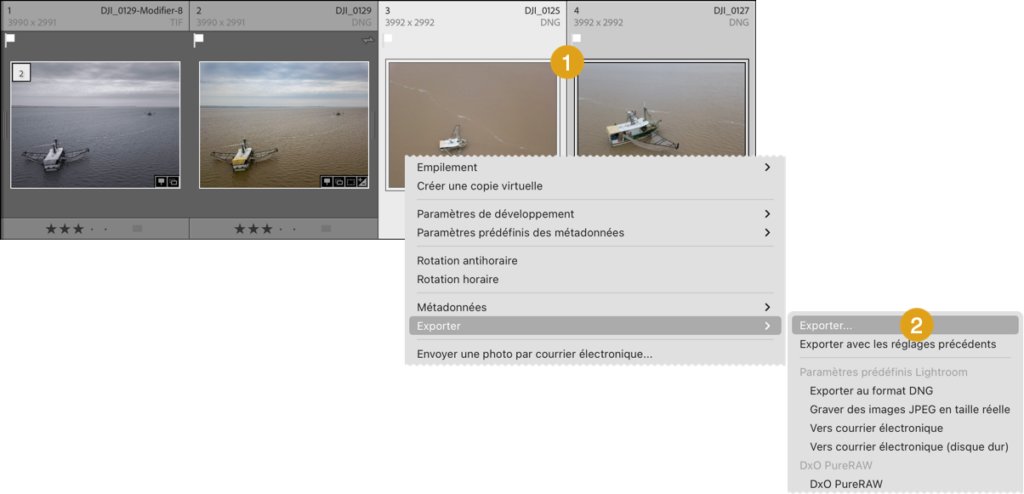The image size is (1024, 494).
Task: Select the DJI_0129-Modifier-8 thumbnail
Action: 95,125
